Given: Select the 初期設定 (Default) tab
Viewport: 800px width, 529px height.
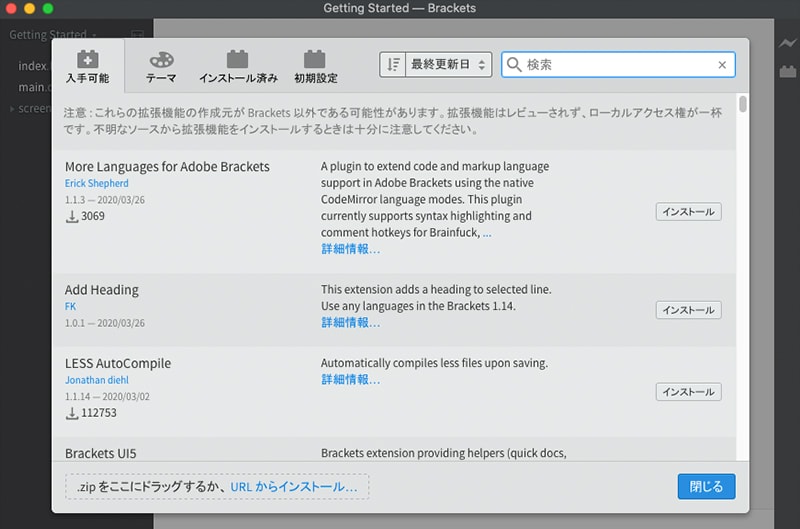Looking at the screenshot, I should click(x=315, y=67).
